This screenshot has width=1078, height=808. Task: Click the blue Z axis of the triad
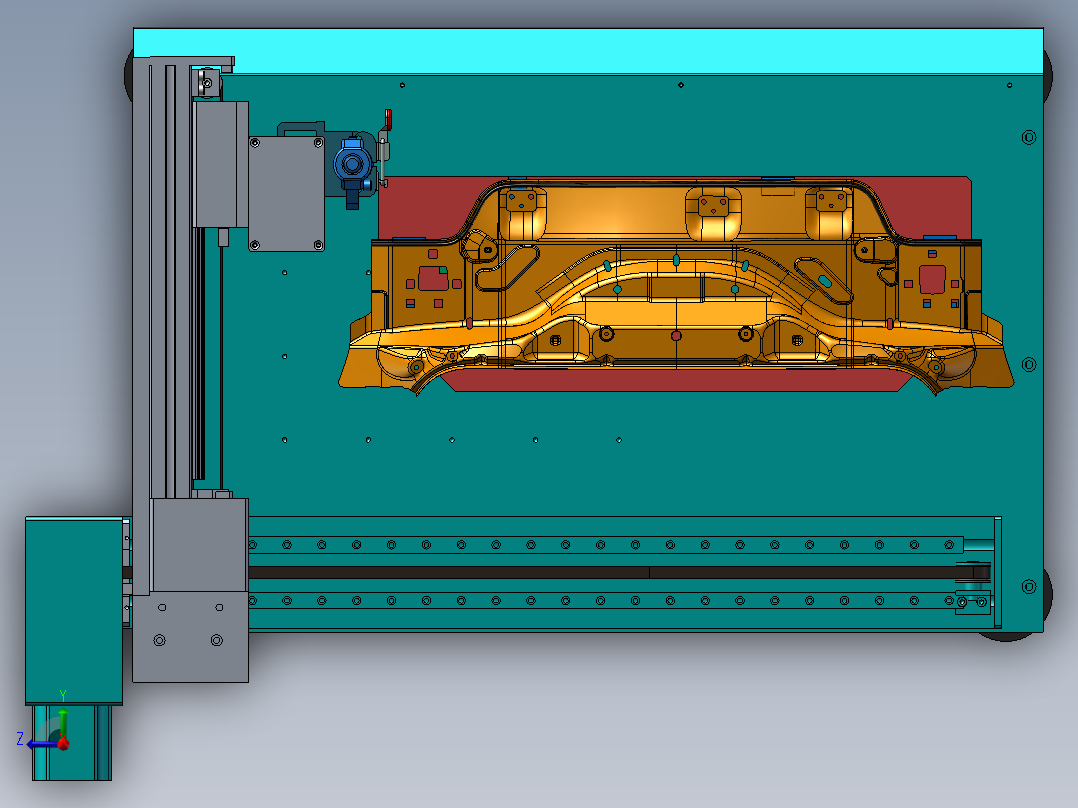[x=41, y=744]
